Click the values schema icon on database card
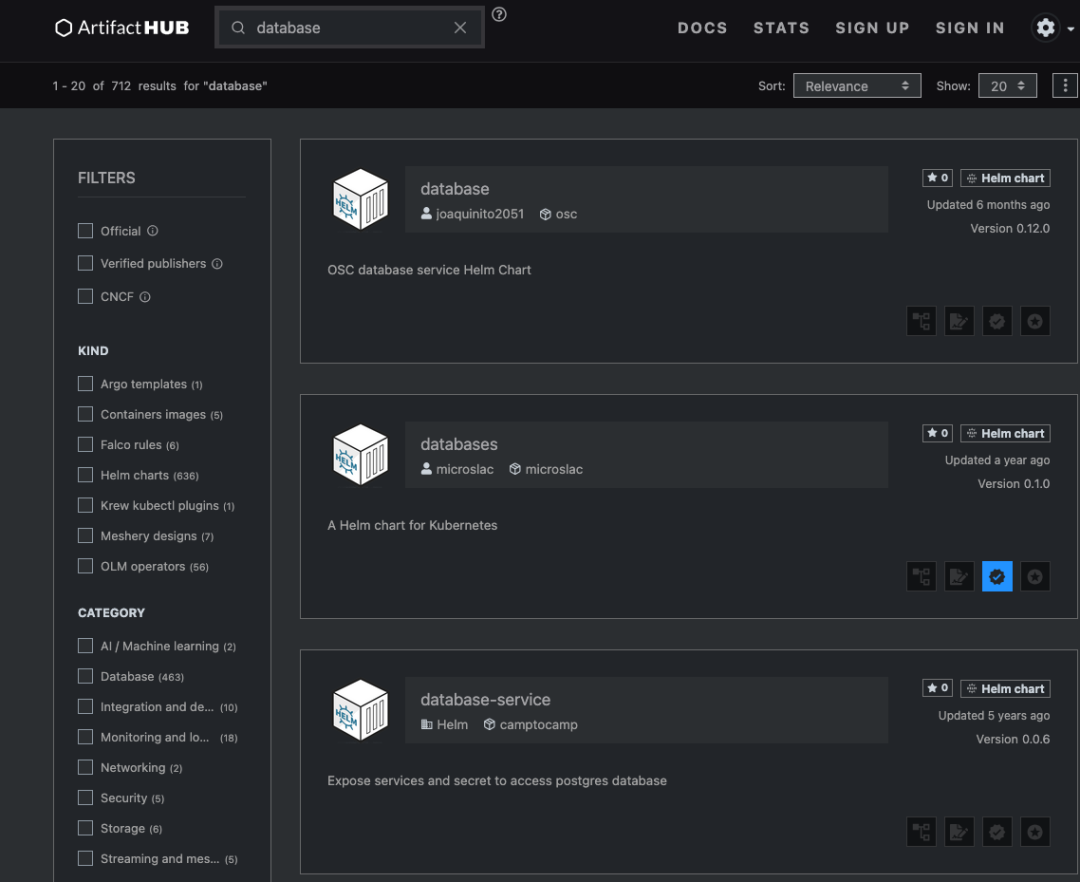This screenshot has height=882, width=1080. [x=921, y=321]
